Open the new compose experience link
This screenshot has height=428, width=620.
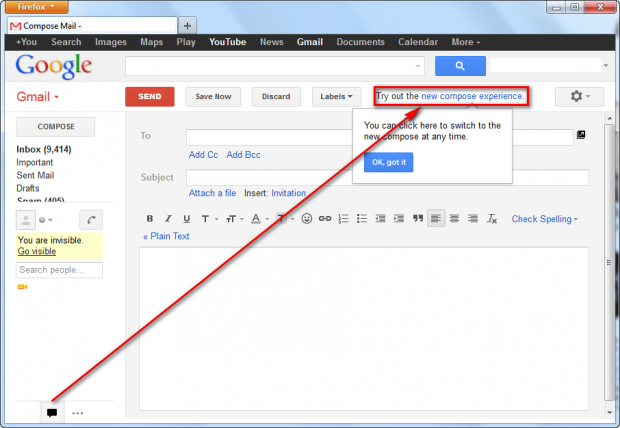(x=473, y=96)
